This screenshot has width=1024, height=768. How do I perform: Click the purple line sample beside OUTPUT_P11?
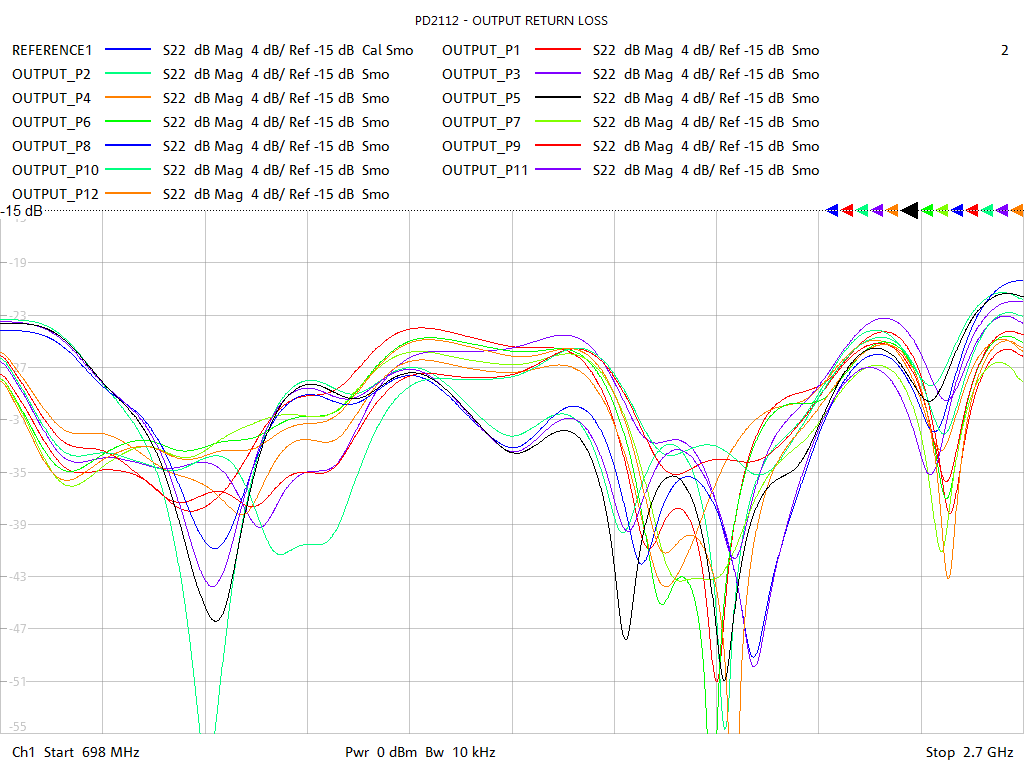pos(558,169)
